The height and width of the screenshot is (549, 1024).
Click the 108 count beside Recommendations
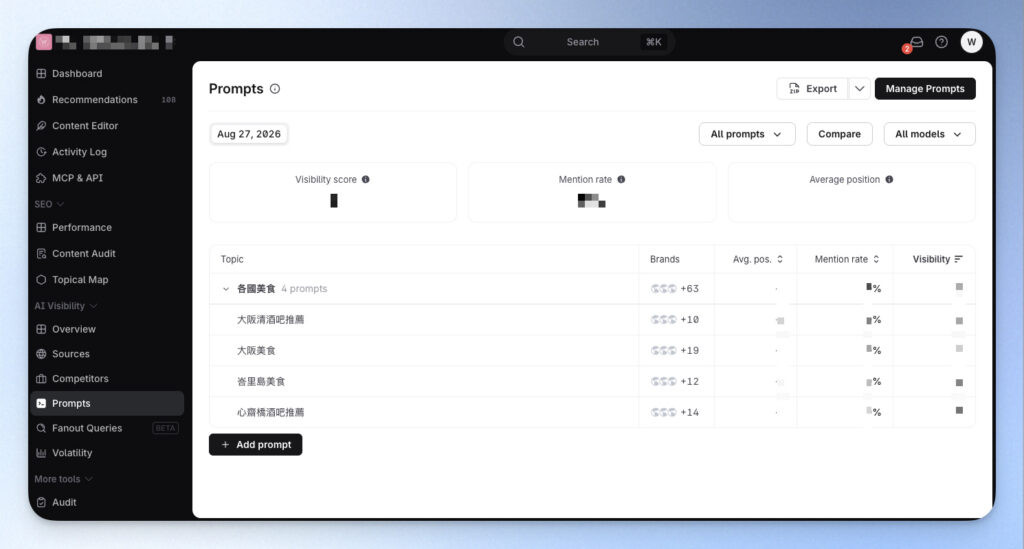[x=168, y=100]
